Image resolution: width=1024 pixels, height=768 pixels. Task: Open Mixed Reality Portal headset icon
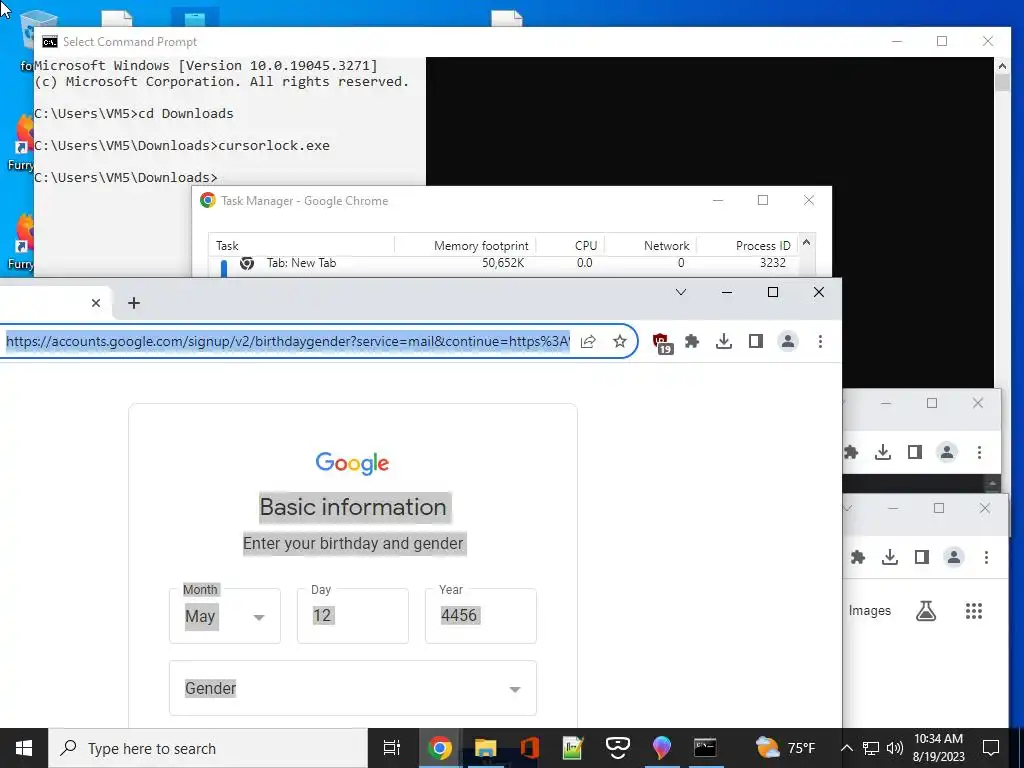(x=617, y=748)
